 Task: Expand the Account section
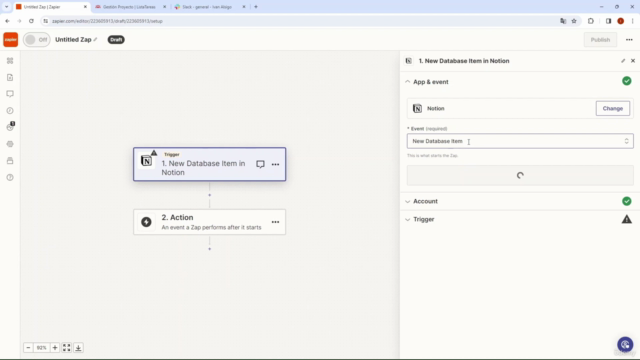pos(519,201)
